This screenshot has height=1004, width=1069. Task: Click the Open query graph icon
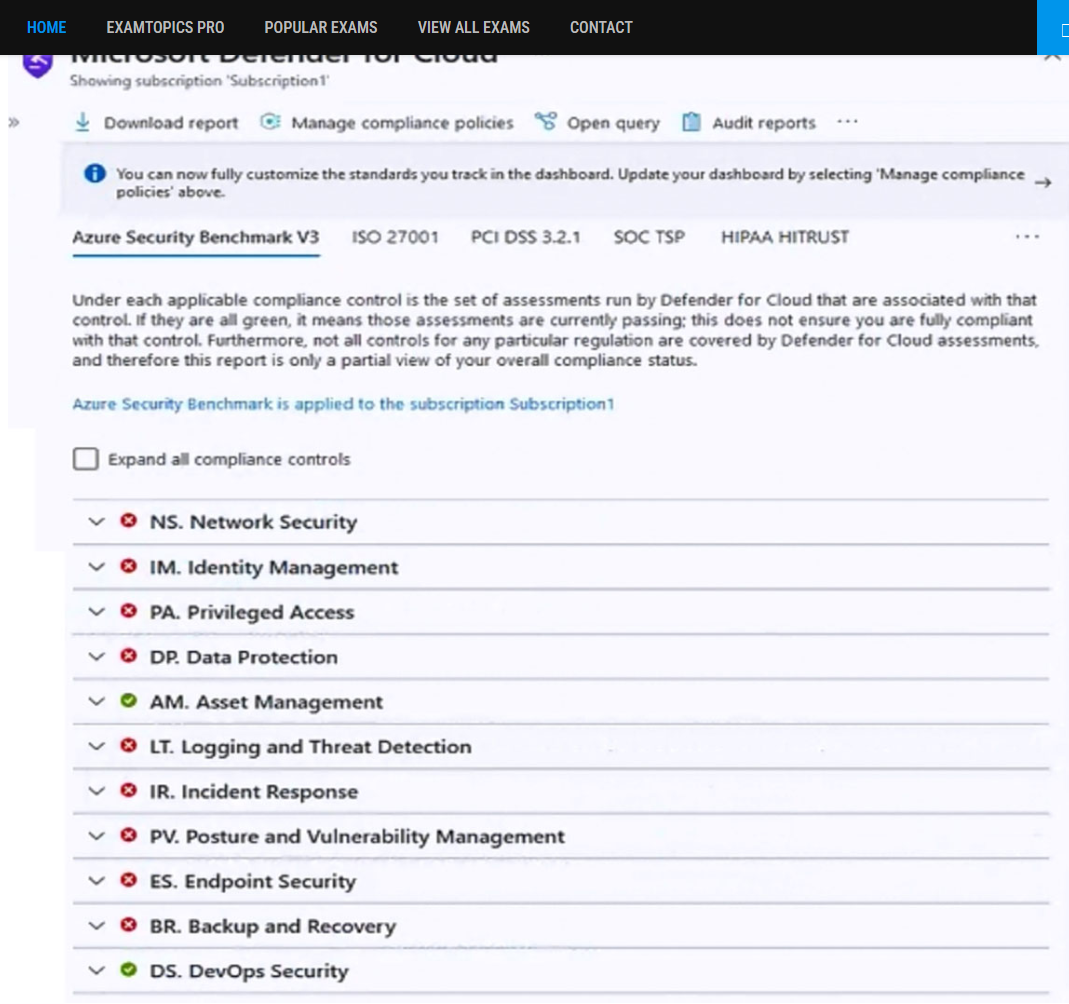tap(545, 122)
